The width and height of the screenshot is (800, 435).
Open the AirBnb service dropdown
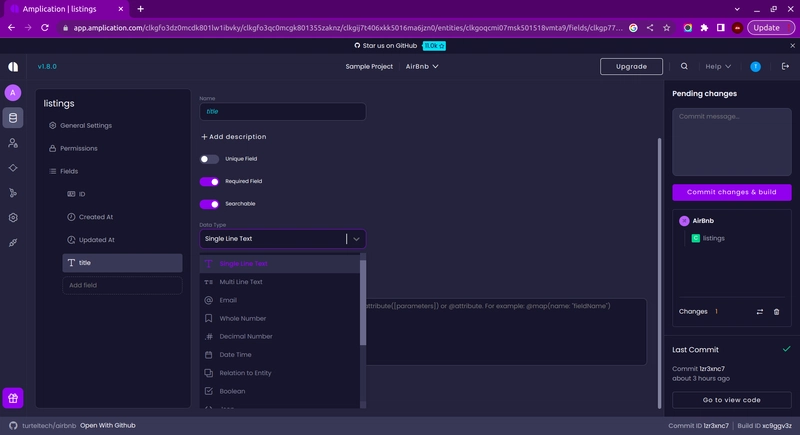tap(422, 66)
